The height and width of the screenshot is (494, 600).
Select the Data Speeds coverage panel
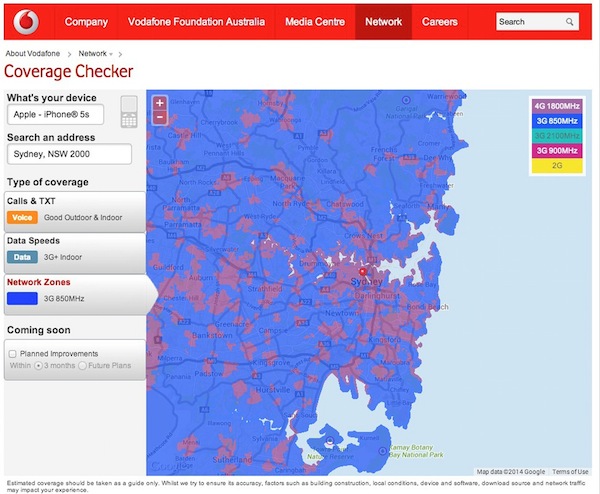coord(75,253)
